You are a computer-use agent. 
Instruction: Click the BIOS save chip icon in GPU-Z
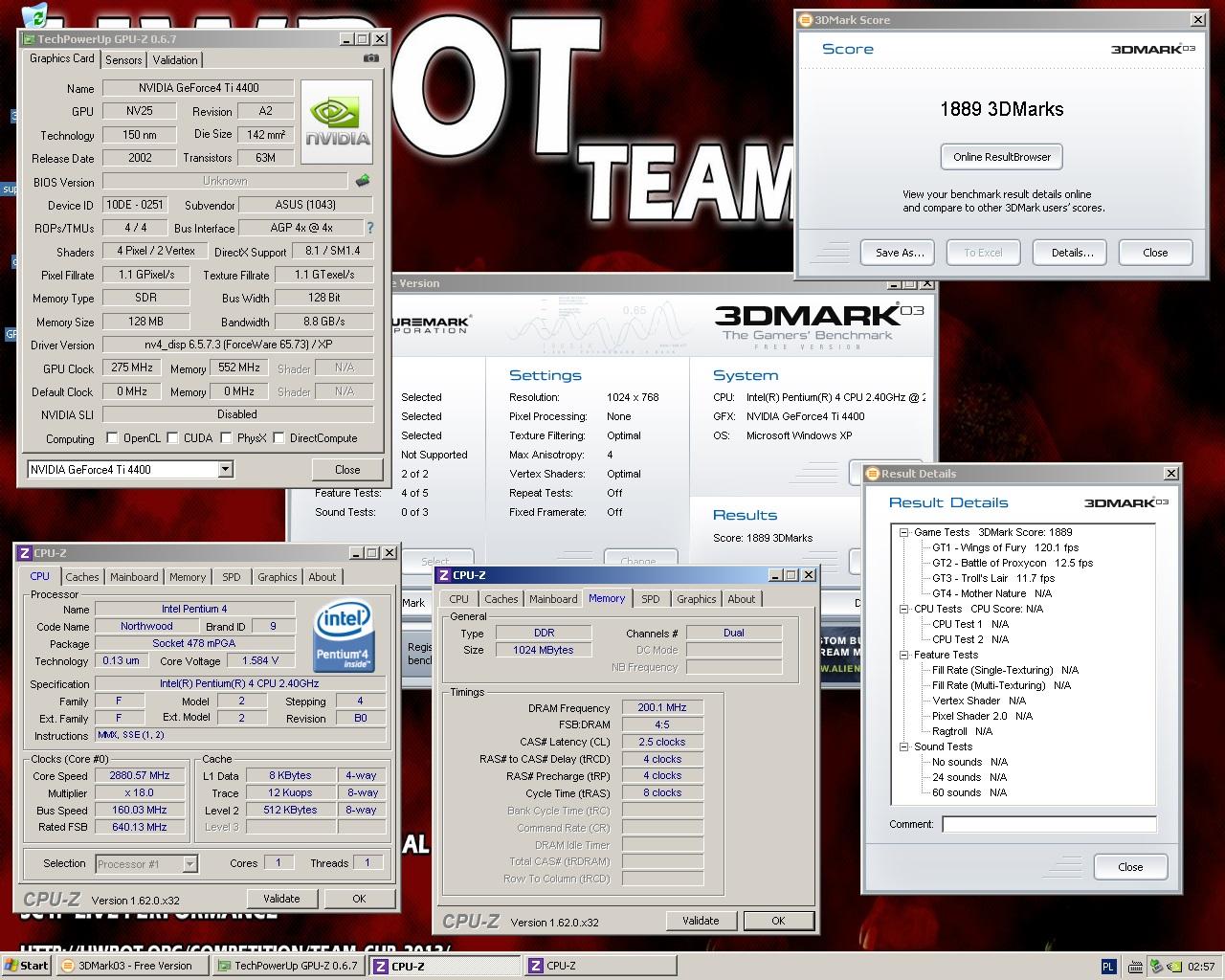tap(363, 180)
